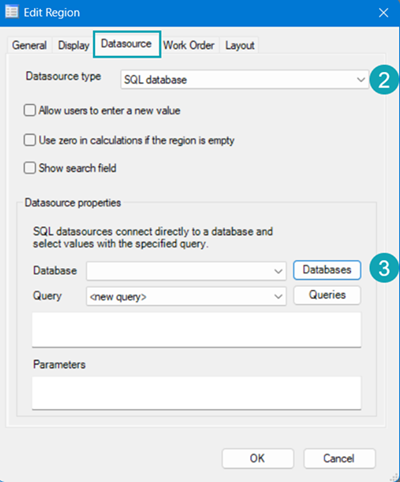Click the Parameters text area
Viewport: 400px width, 482px height.
[196, 393]
